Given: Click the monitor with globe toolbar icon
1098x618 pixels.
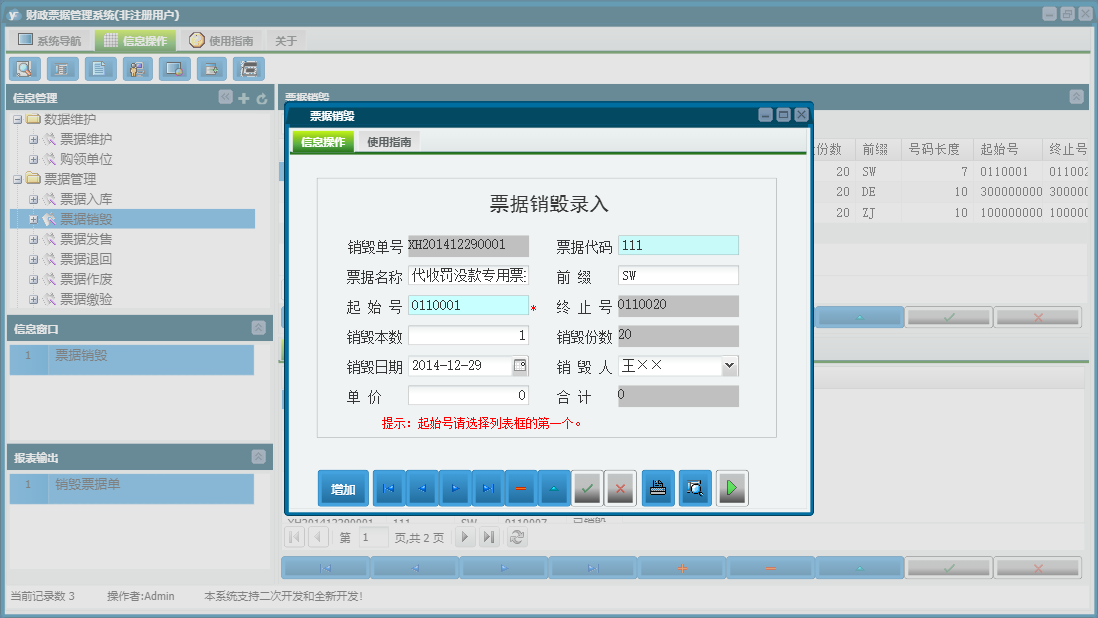Looking at the screenshot, I should point(174,69).
